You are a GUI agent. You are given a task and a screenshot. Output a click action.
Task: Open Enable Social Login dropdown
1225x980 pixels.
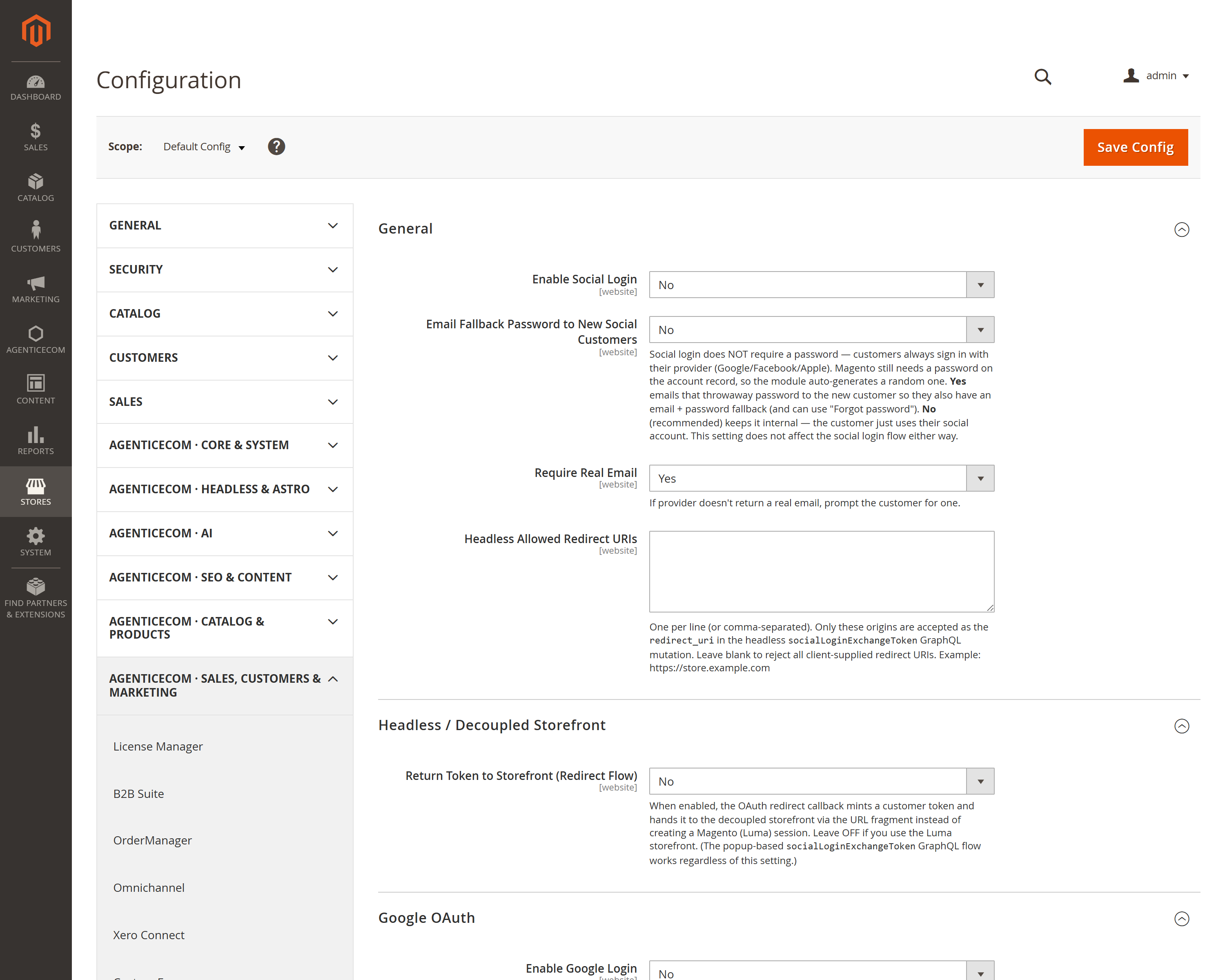822,285
